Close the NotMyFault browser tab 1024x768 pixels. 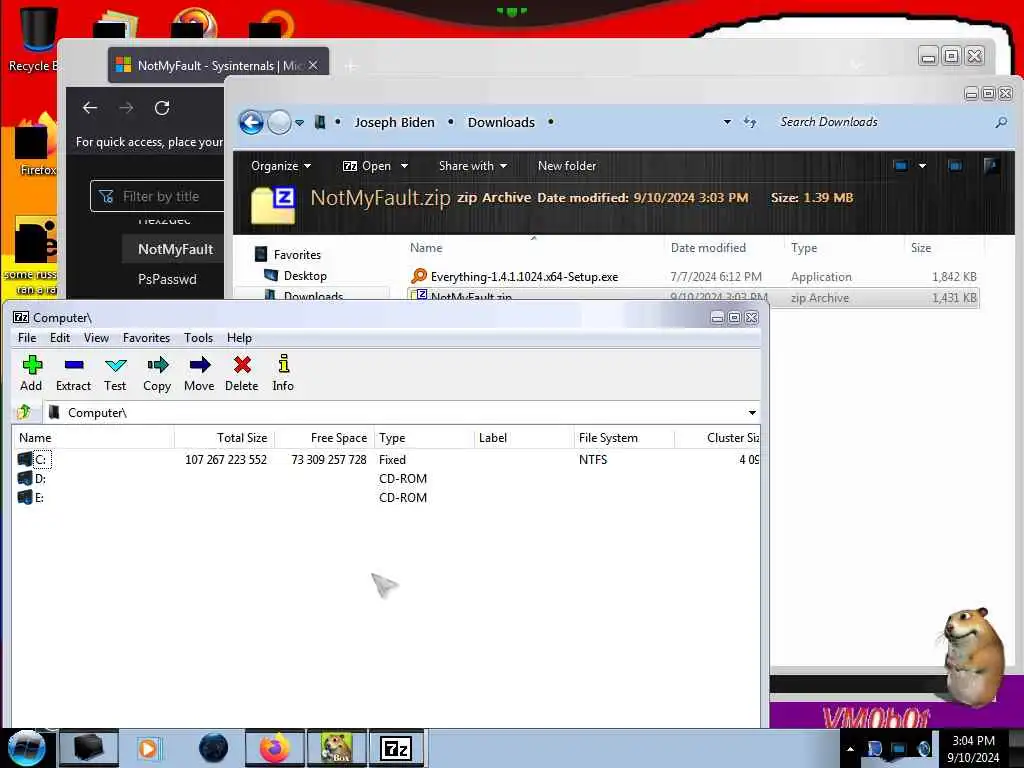[x=313, y=65]
